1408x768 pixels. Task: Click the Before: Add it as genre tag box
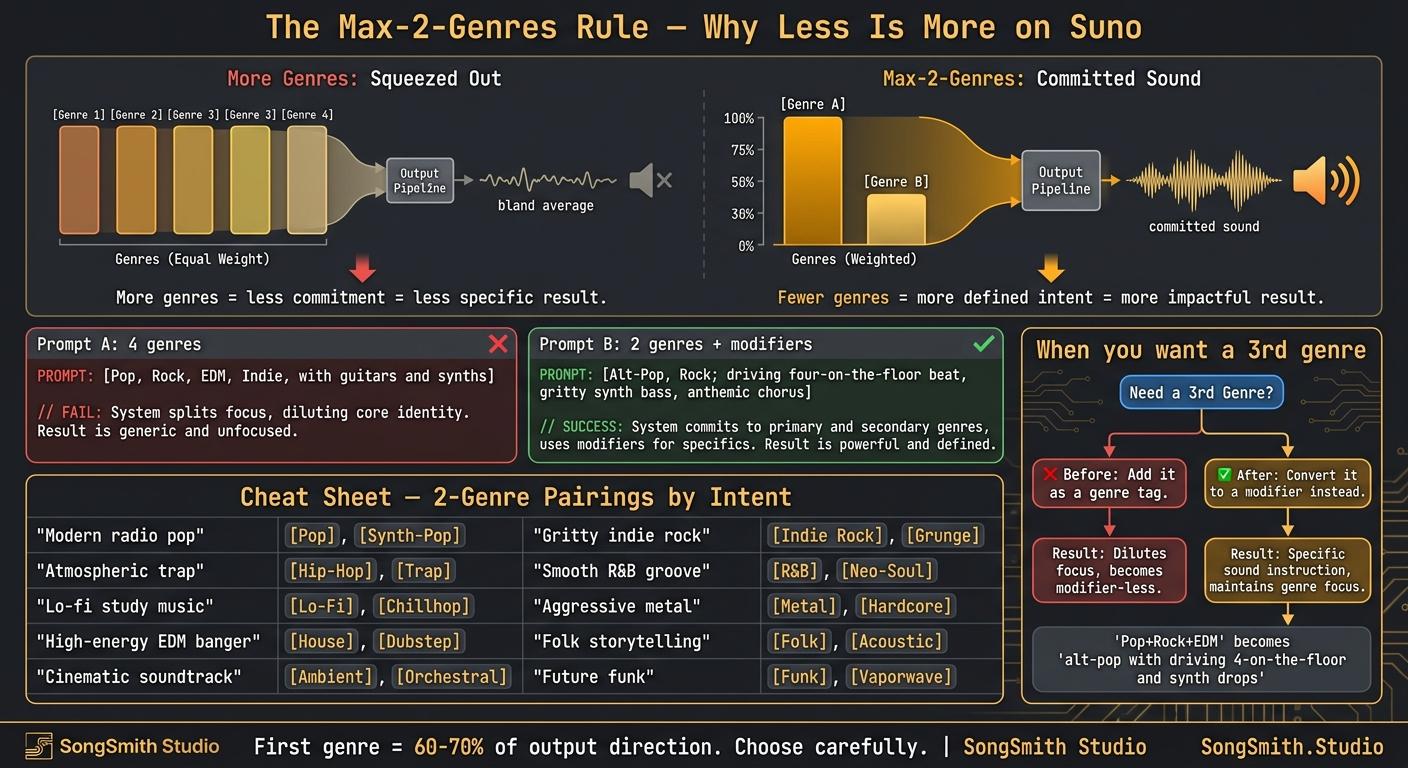1109,483
